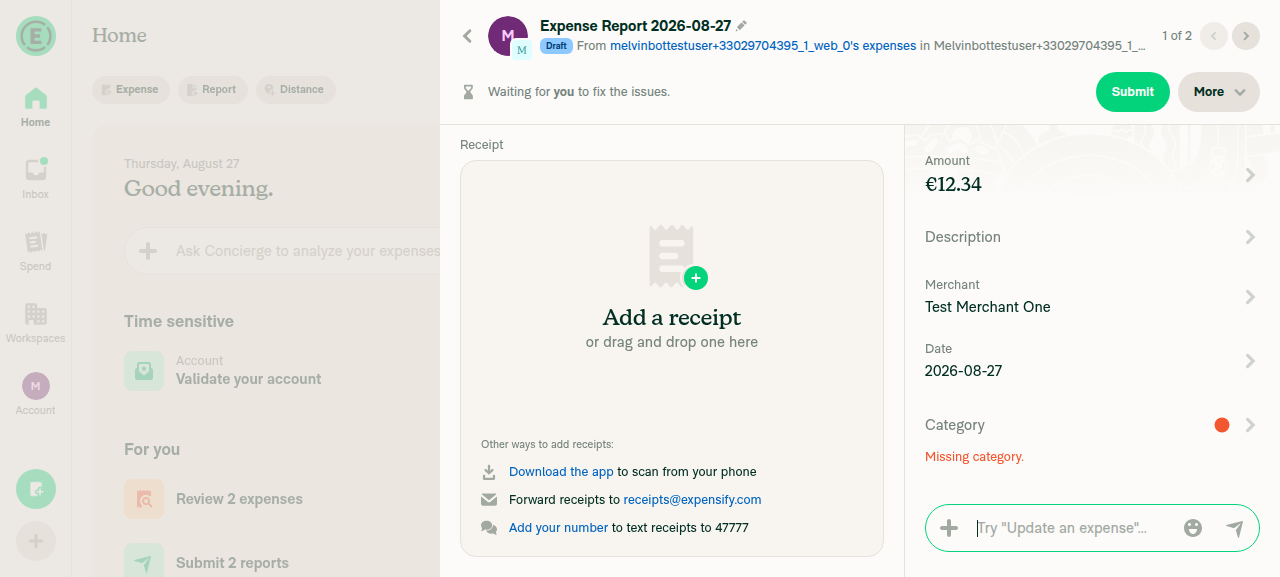Go to the next expense arrow
The image size is (1280, 577).
point(1246,36)
